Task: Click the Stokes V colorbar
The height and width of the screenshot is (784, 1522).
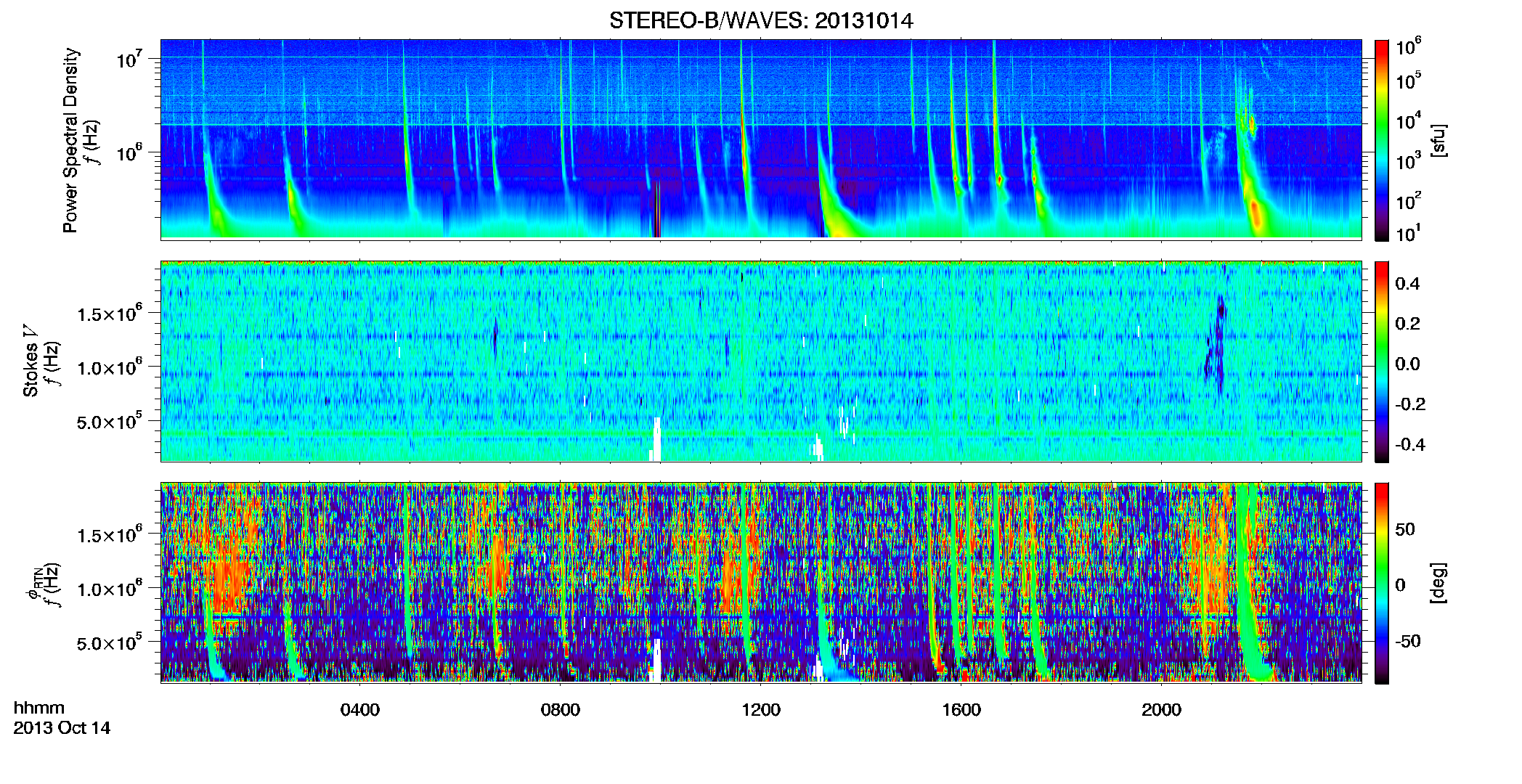Action: click(x=1382, y=362)
